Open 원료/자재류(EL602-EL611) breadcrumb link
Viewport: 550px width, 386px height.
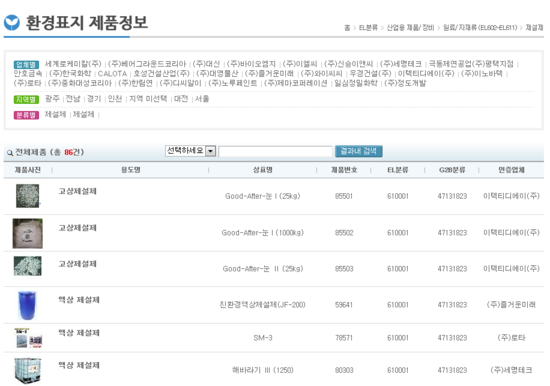click(x=480, y=27)
